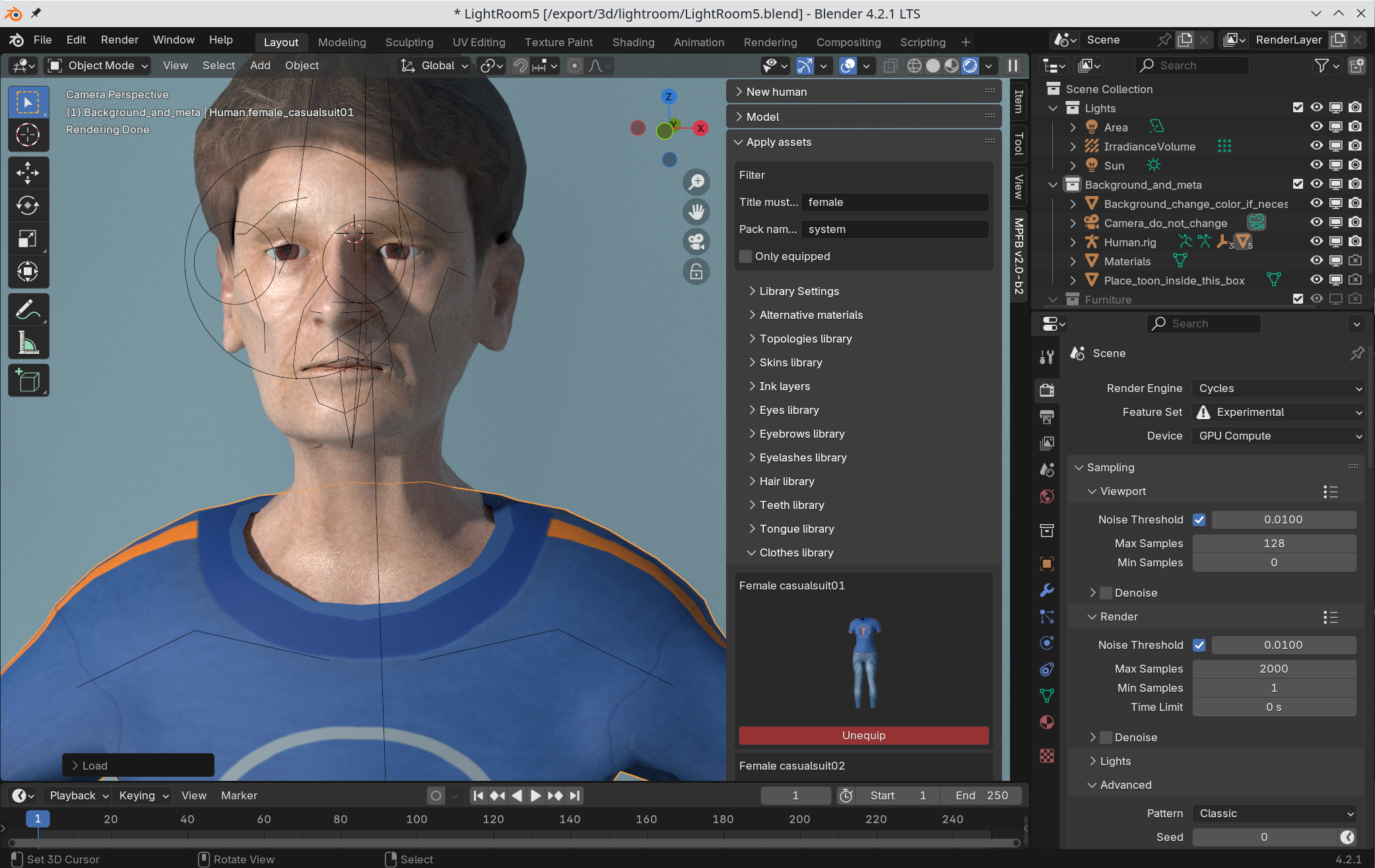The height and width of the screenshot is (868, 1375).
Task: Click the Title must contain filter field
Action: 894,202
